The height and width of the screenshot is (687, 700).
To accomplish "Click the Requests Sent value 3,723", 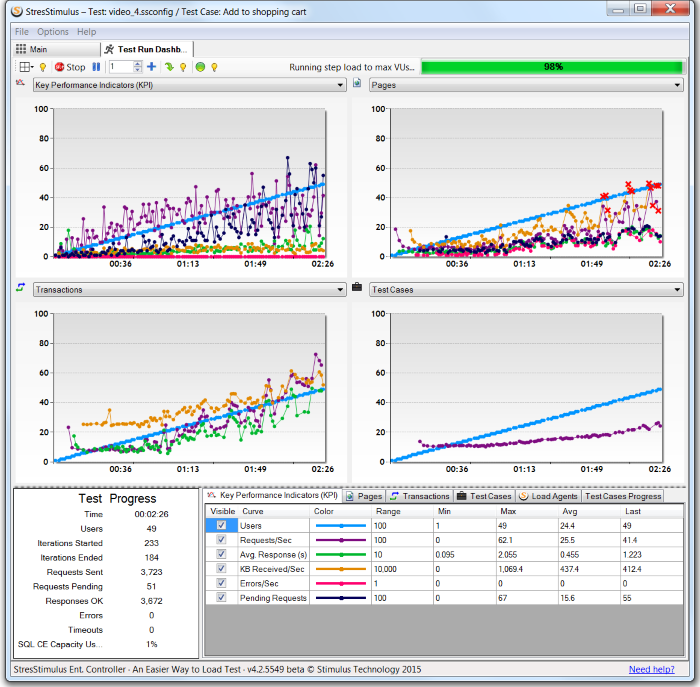I will coord(151,572).
